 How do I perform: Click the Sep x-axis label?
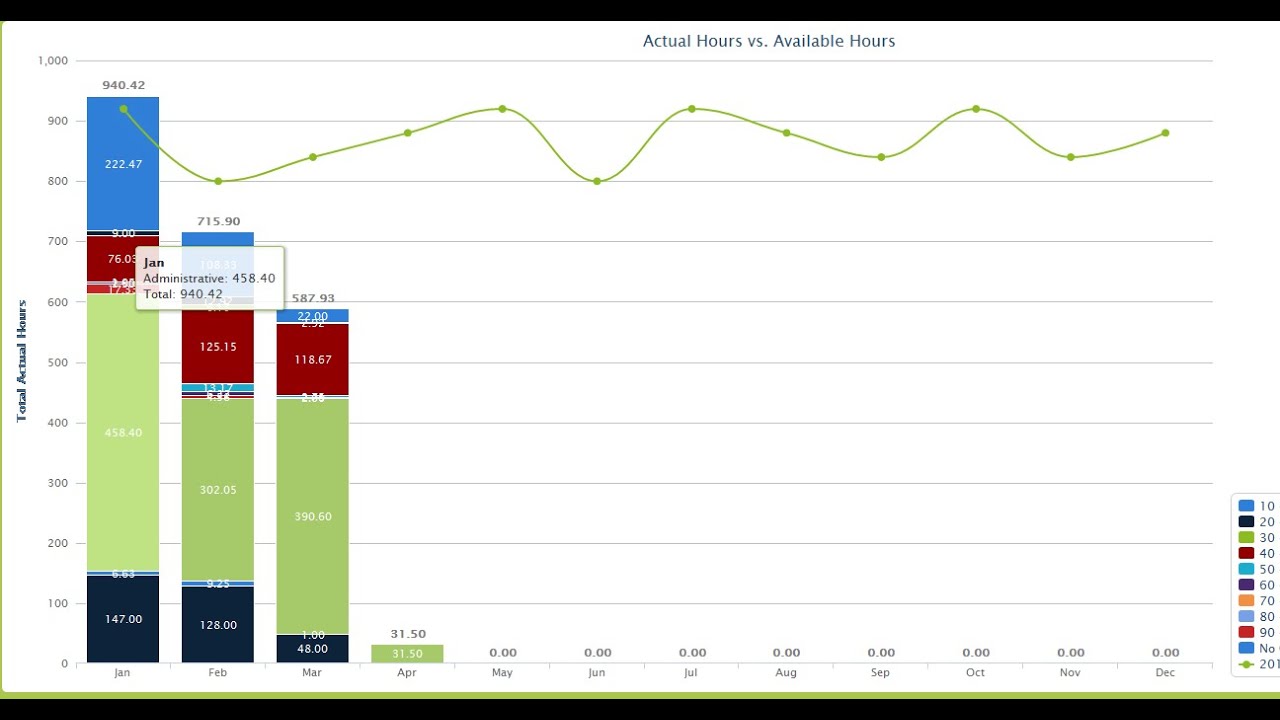(x=881, y=673)
